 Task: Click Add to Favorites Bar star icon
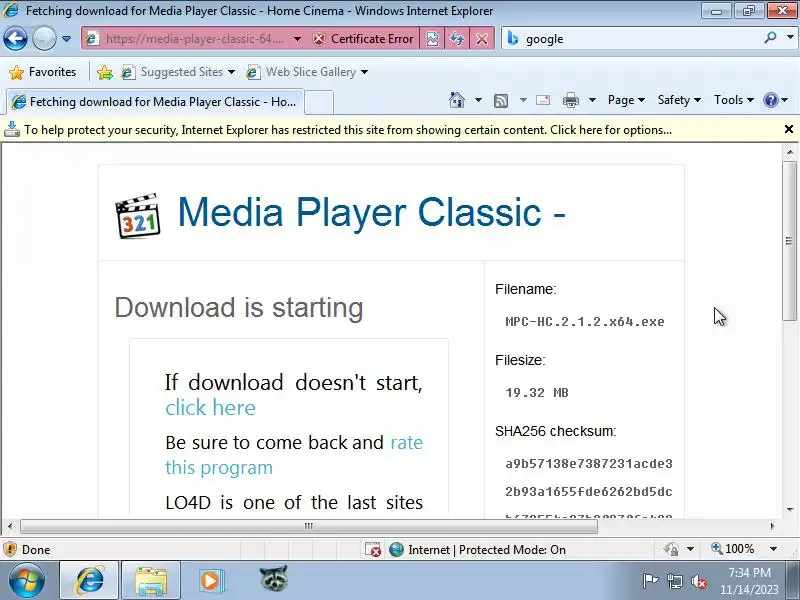(x=105, y=72)
